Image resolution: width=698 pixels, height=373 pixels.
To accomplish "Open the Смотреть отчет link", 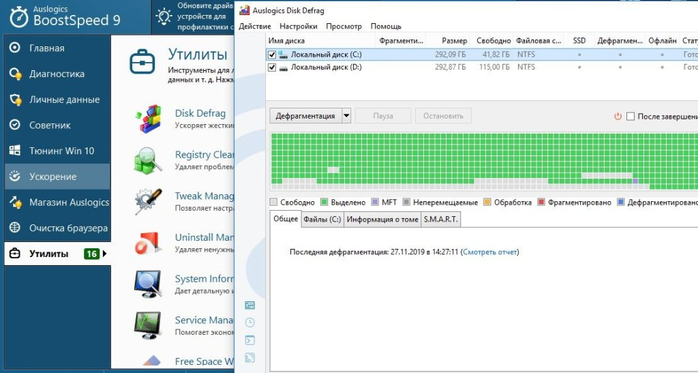I will pos(490,252).
